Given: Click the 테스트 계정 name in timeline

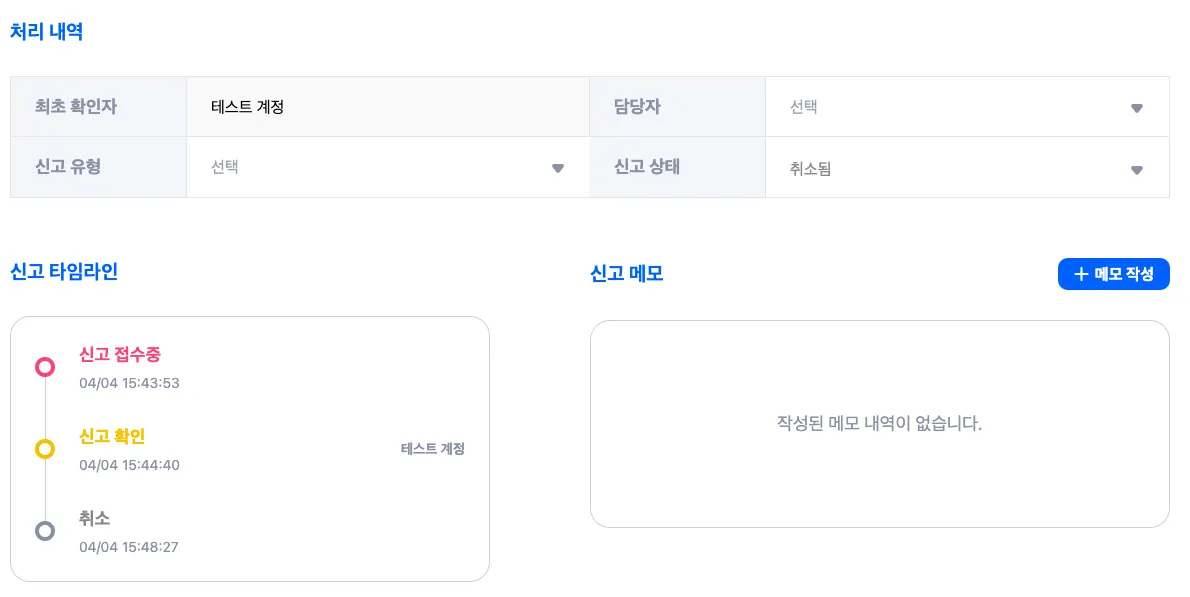Looking at the screenshot, I should pos(432,449).
